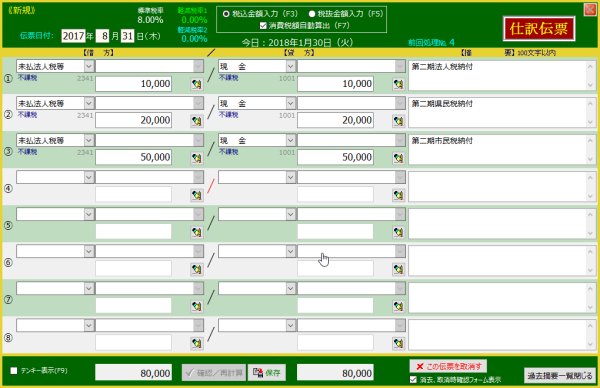Image resolution: width=600 pixels, height=388 pixels.
Task: Enable the テンキー表示(F9) checkbox
Action: pyautogui.click(x=14, y=370)
